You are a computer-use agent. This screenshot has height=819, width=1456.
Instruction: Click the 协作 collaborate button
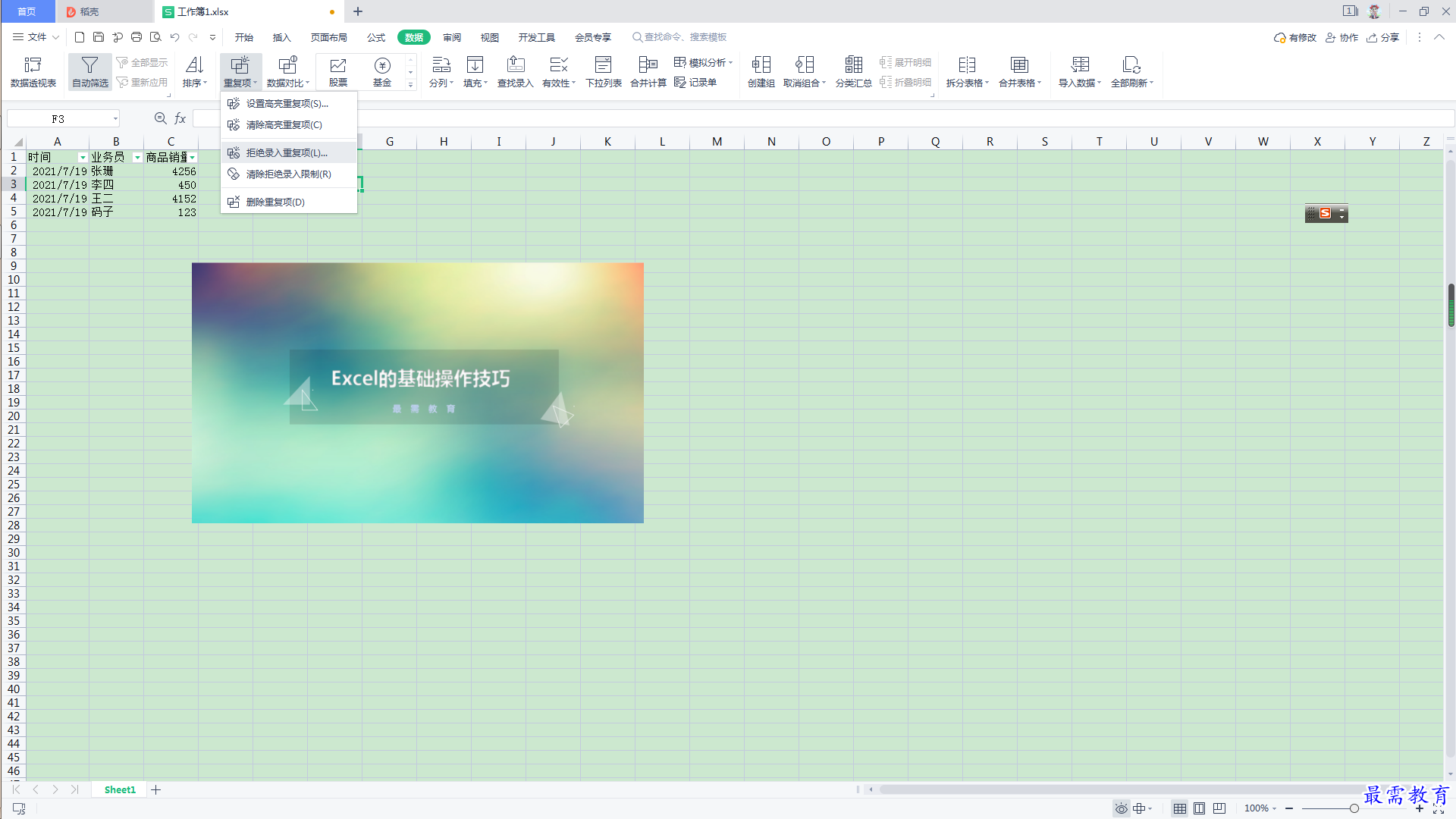coord(1341,37)
